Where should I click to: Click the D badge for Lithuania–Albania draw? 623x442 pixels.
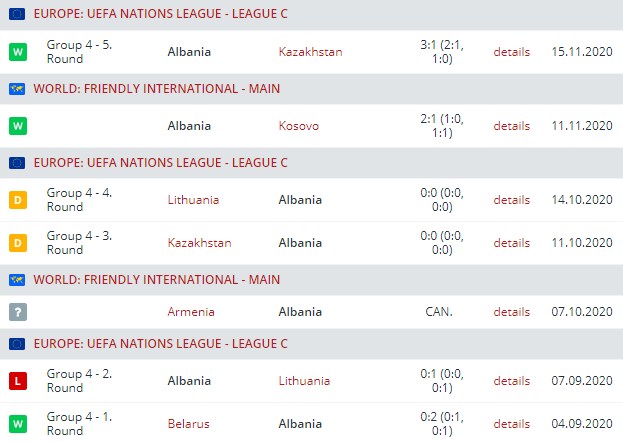pos(17,200)
